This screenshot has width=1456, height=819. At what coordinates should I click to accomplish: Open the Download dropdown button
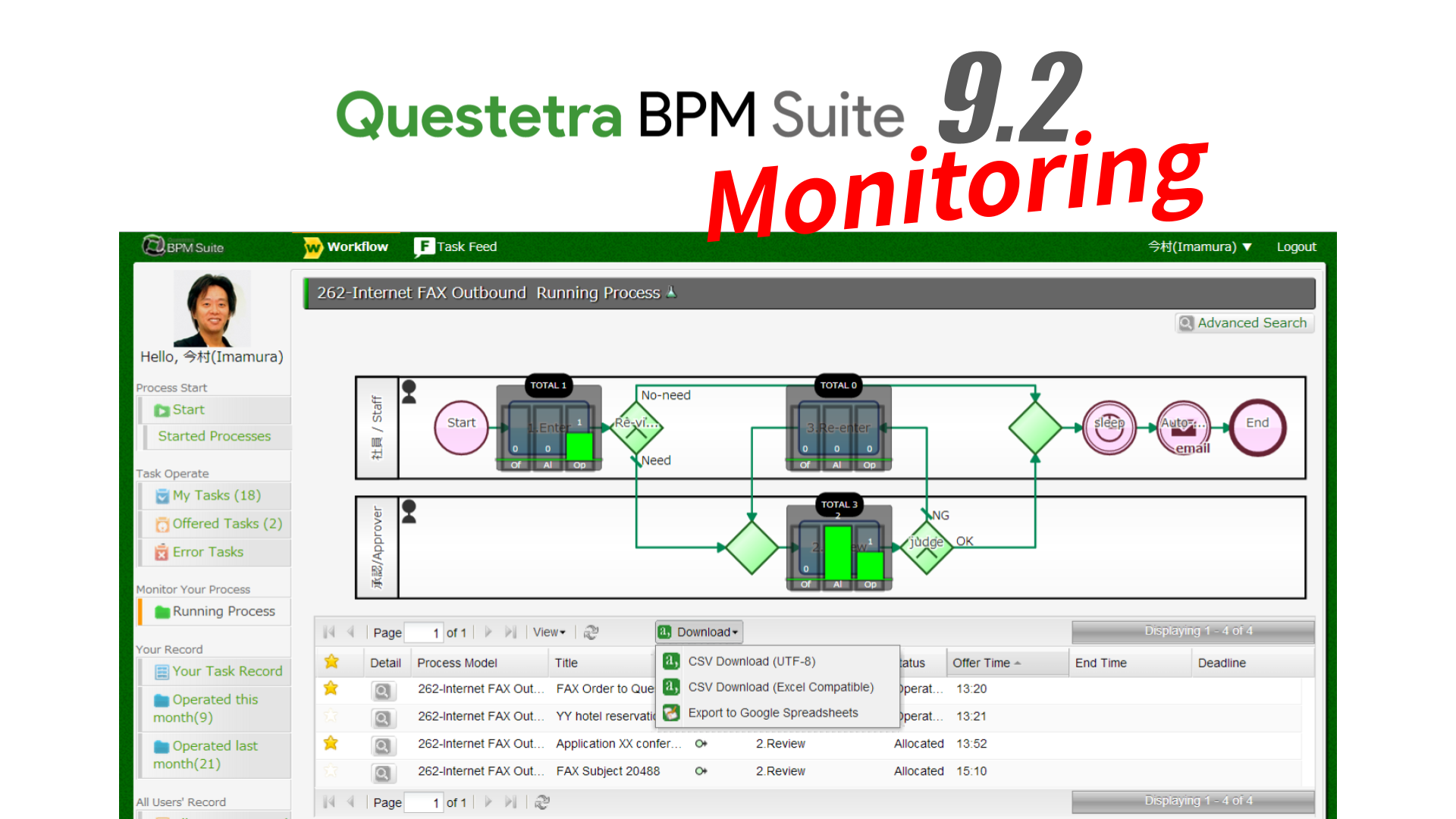click(698, 632)
